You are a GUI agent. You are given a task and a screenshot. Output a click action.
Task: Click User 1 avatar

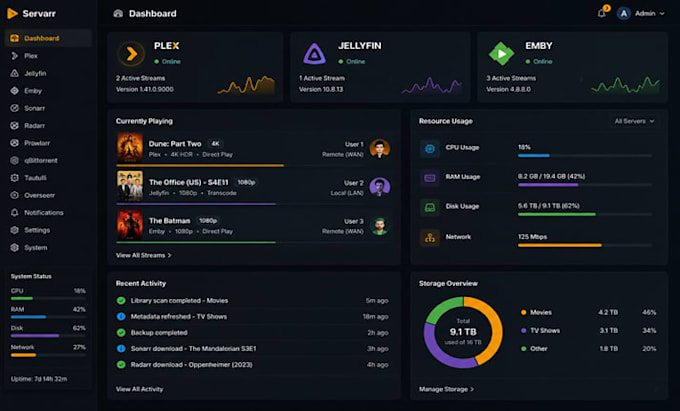[x=379, y=149]
